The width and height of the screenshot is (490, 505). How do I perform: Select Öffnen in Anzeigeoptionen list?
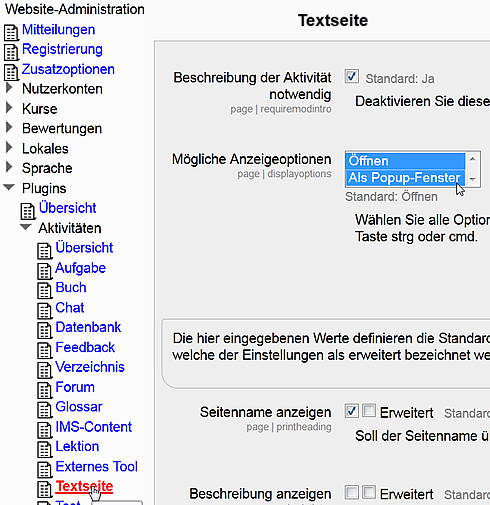(x=405, y=161)
